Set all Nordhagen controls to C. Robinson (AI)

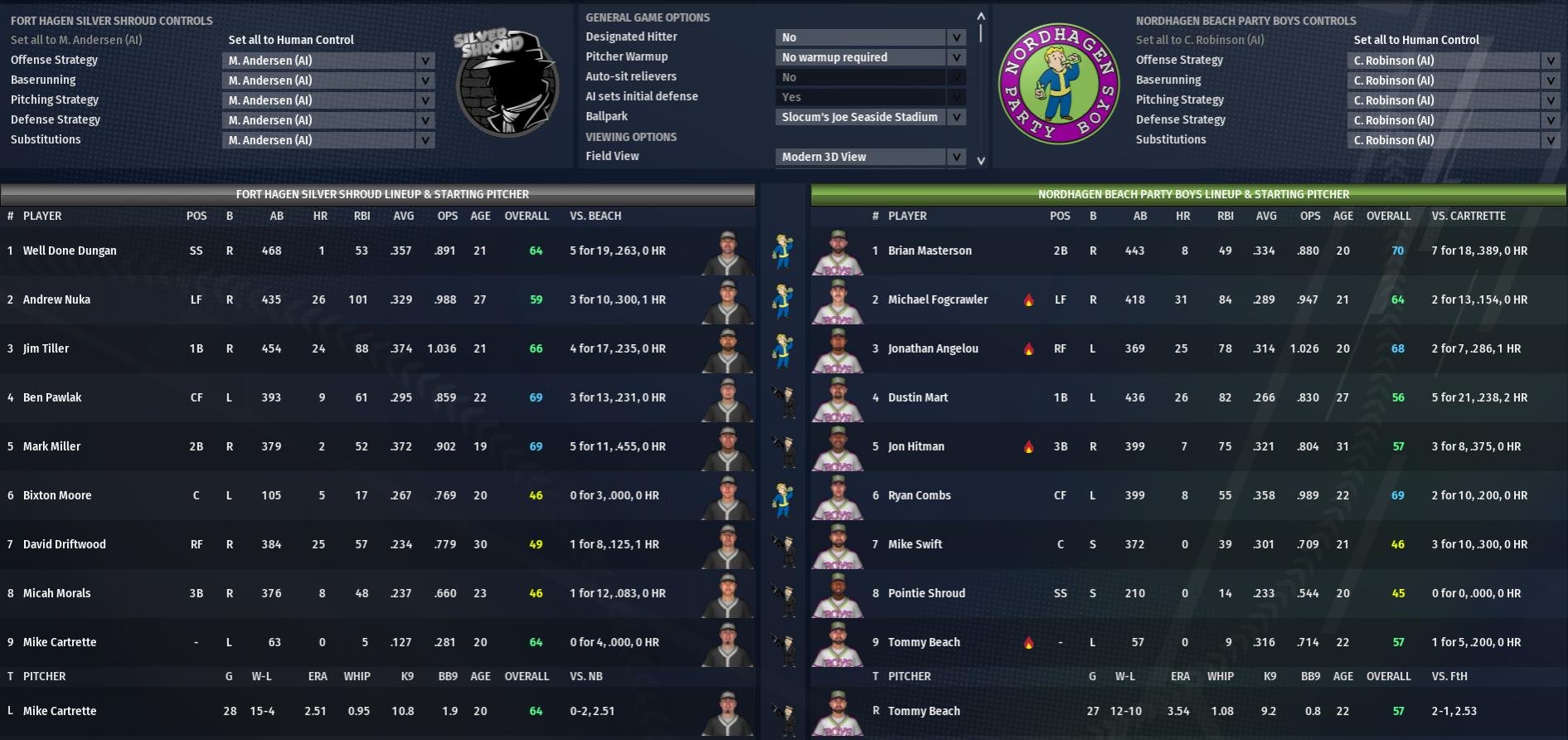(x=1200, y=40)
